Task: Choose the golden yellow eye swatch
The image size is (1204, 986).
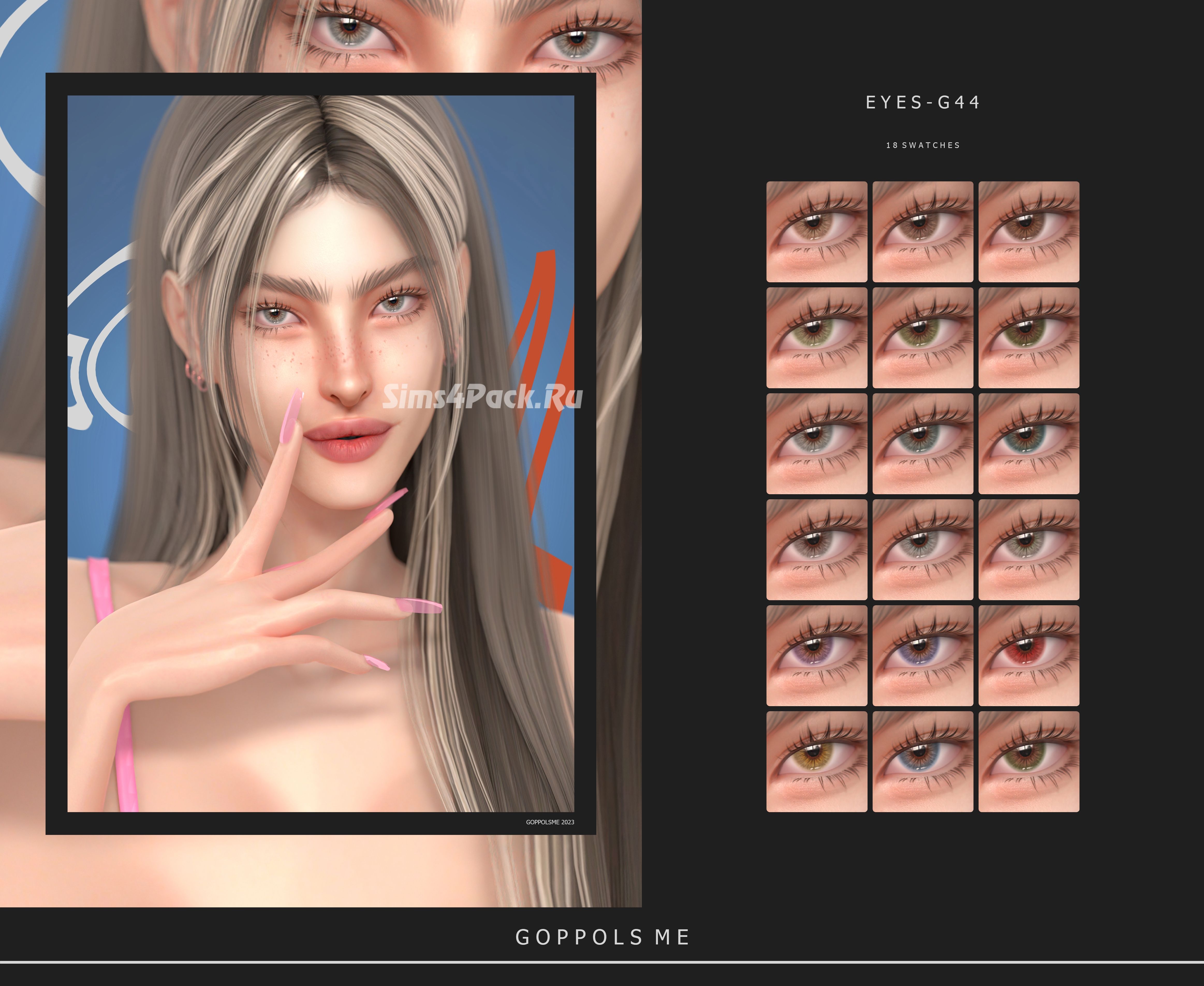Action: [817, 762]
